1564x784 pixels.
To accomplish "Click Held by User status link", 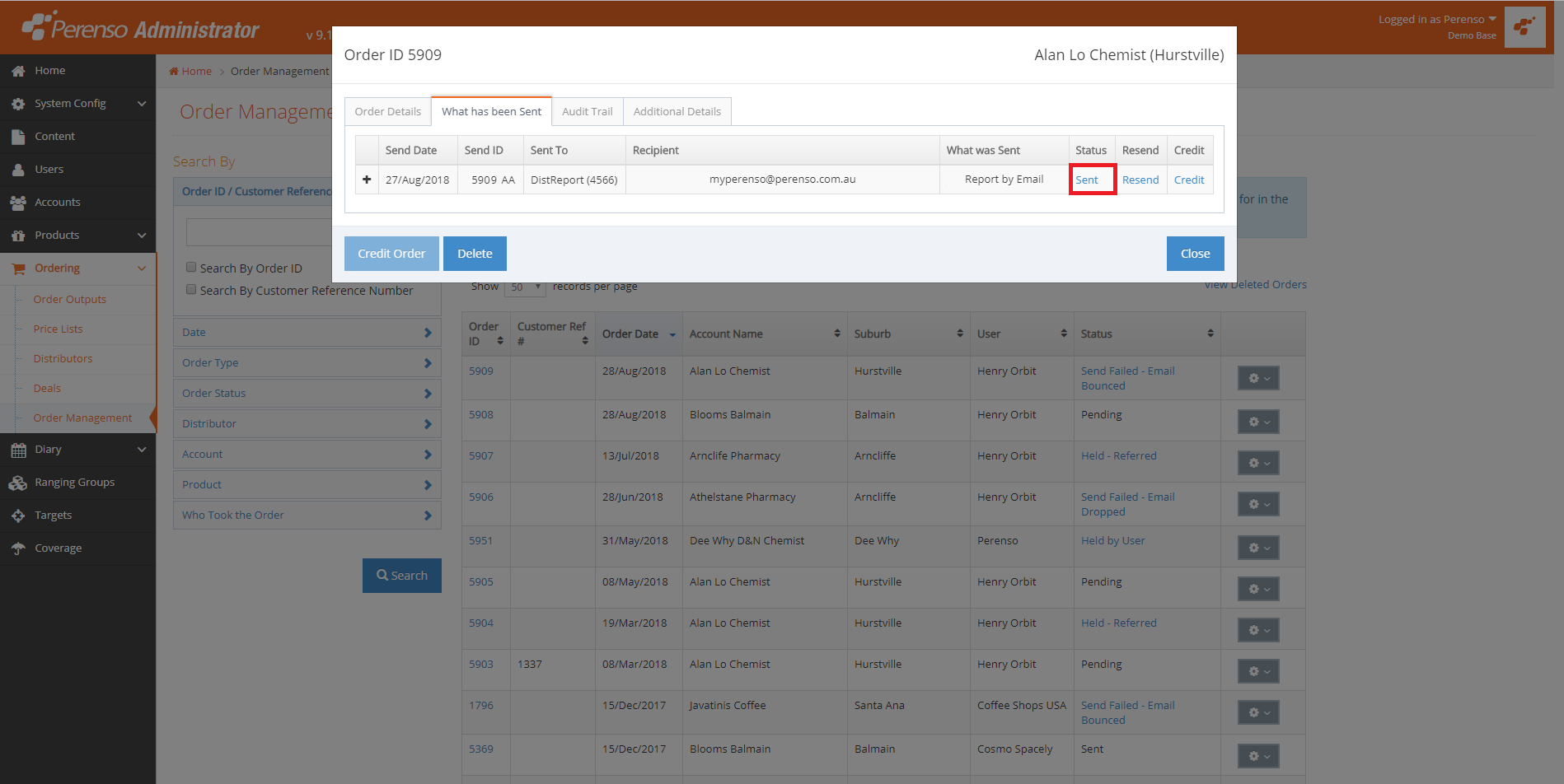I will (1113, 541).
